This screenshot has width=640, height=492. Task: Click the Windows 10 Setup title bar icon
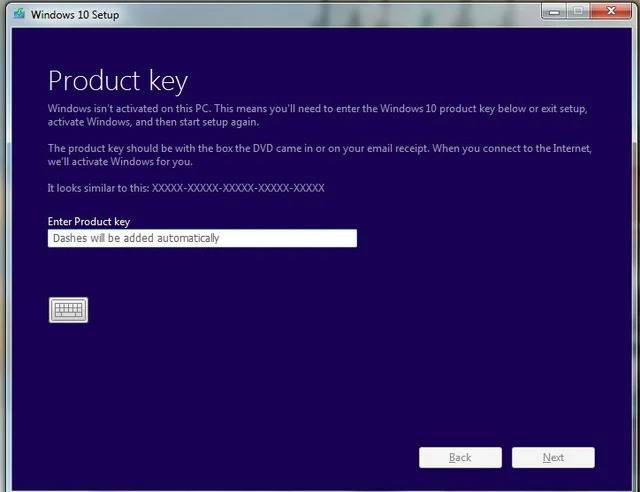(x=19, y=14)
